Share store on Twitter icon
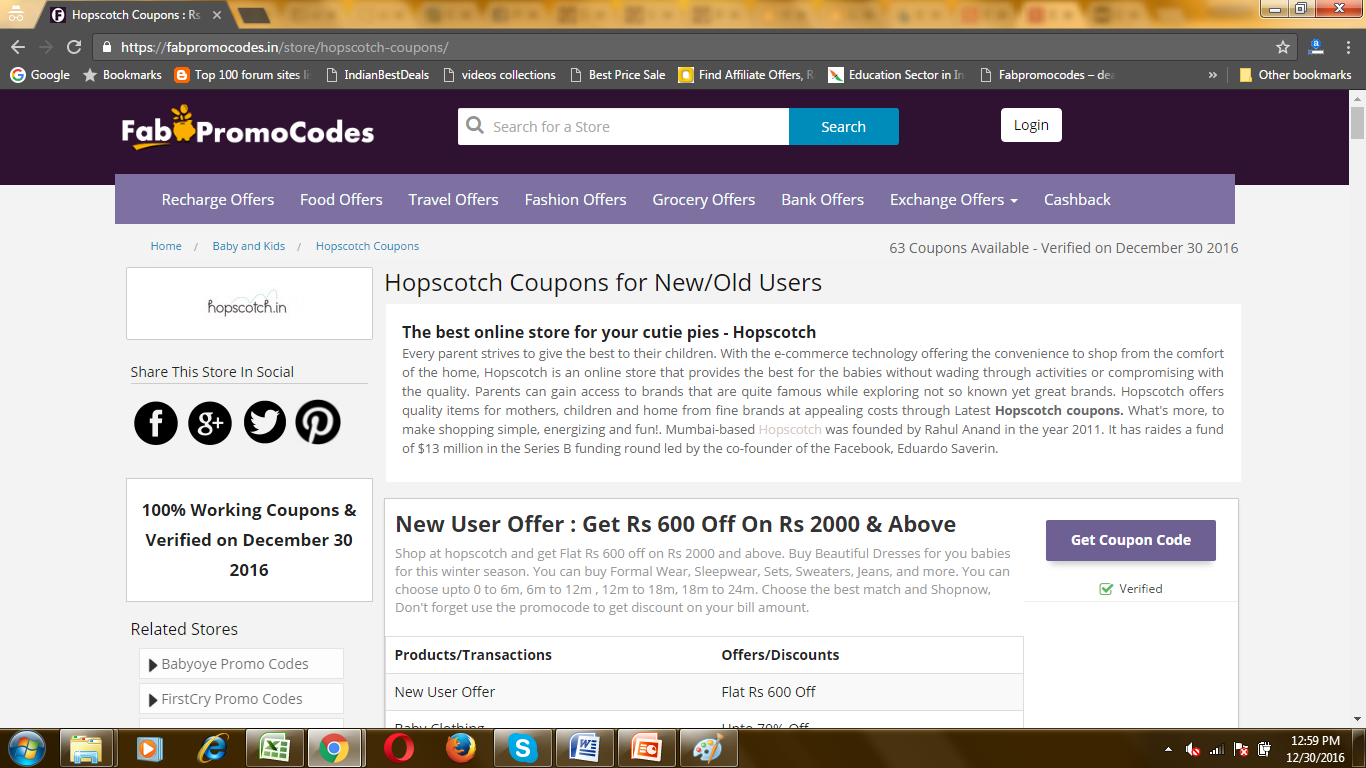The width and height of the screenshot is (1366, 768). [x=265, y=423]
